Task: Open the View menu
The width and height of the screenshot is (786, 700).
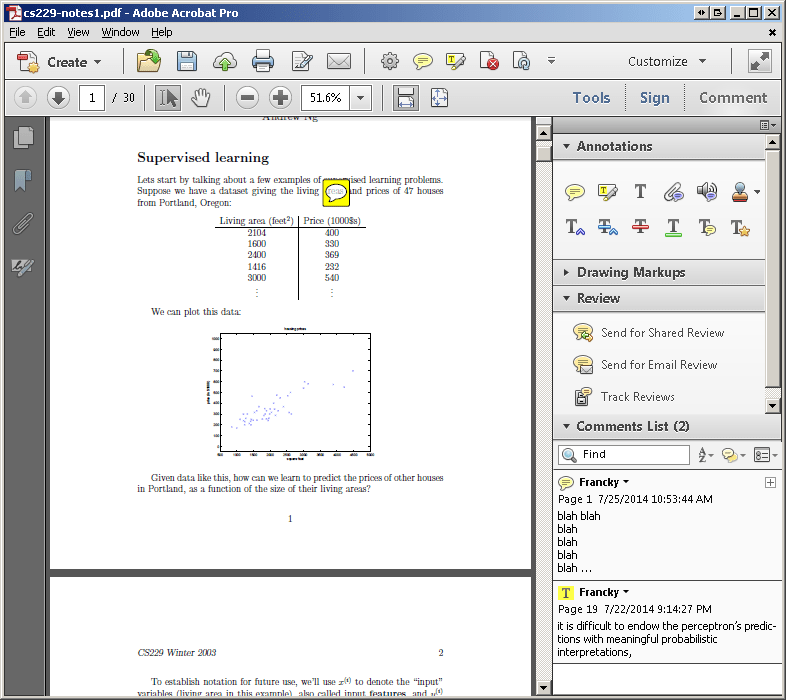Action: (78, 32)
